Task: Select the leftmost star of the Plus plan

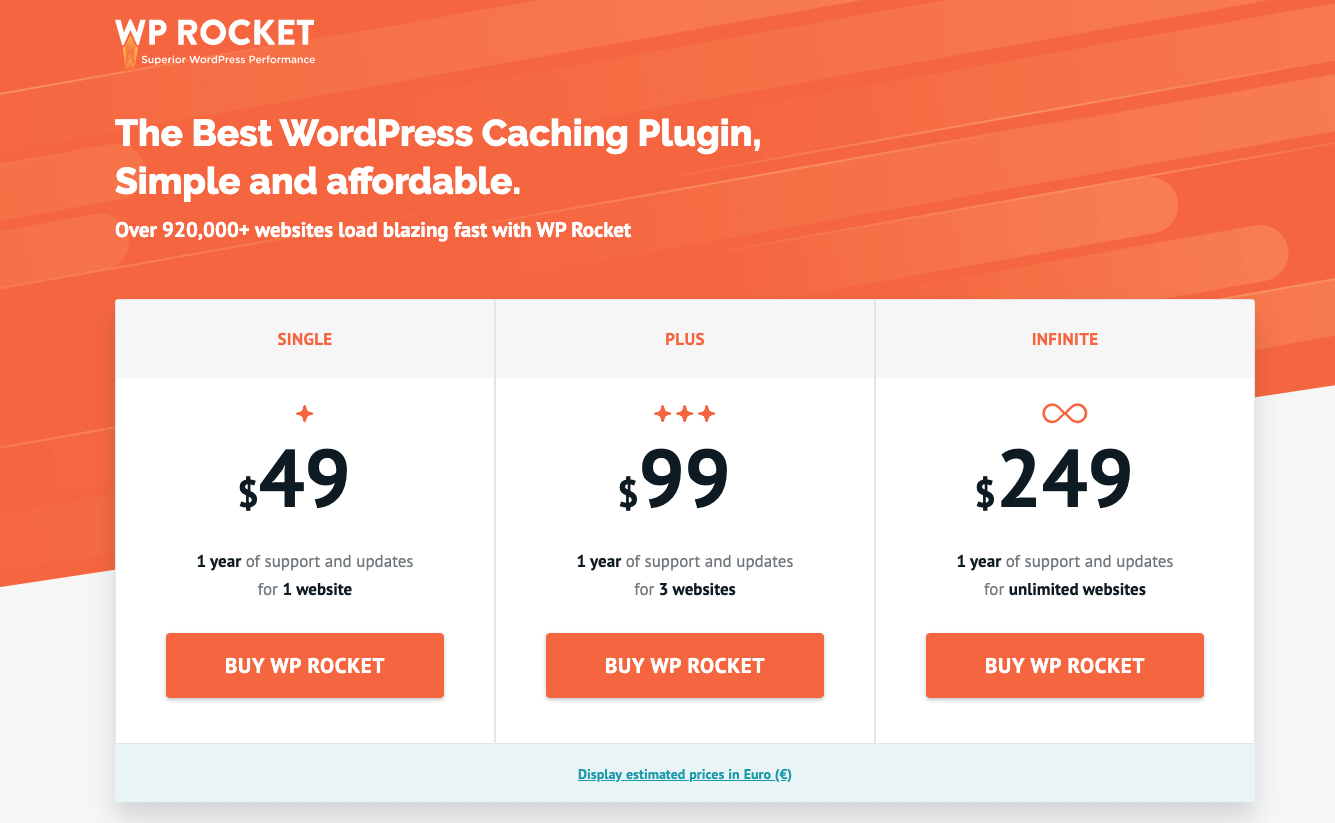Action: point(661,413)
